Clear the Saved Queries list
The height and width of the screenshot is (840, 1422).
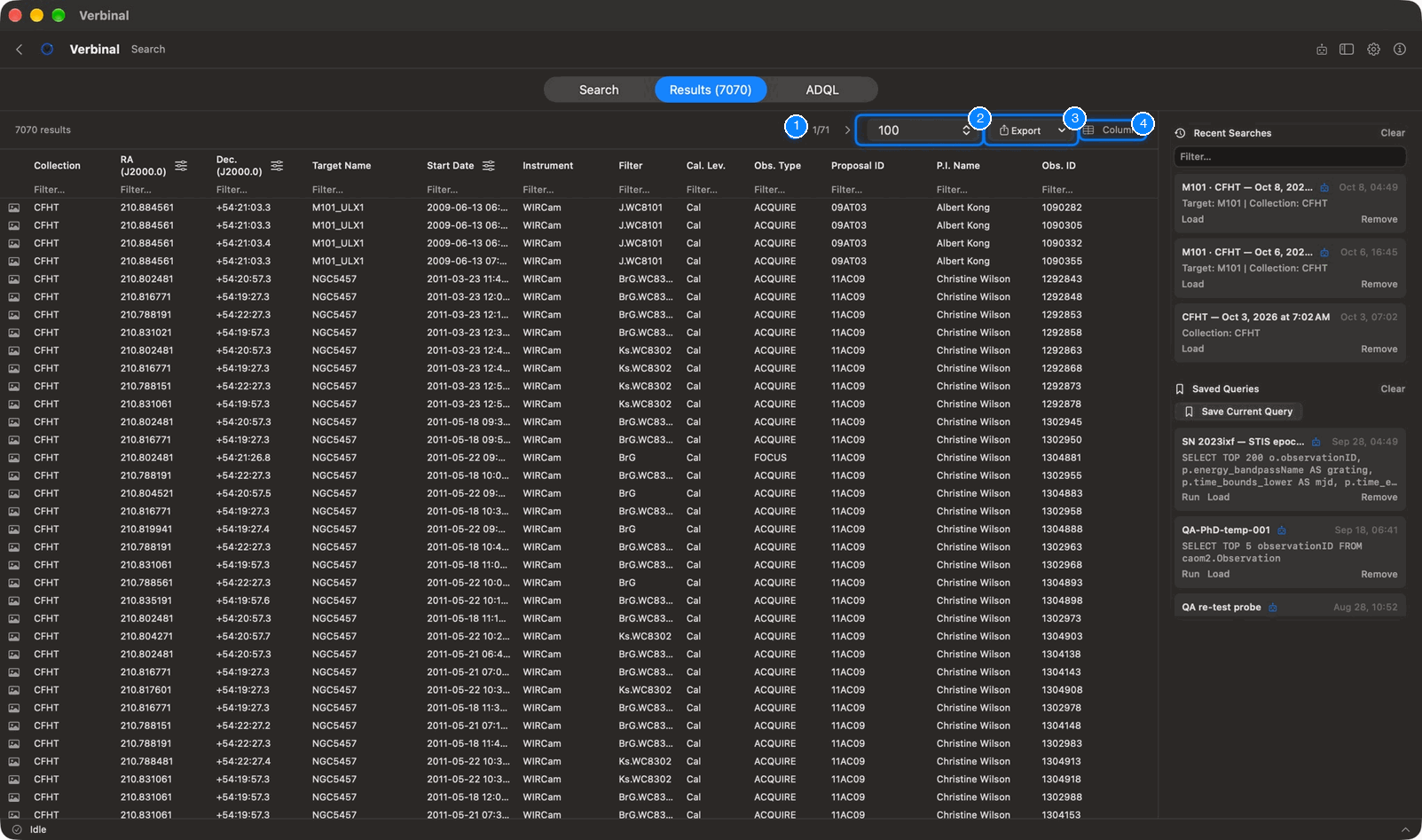point(1393,389)
